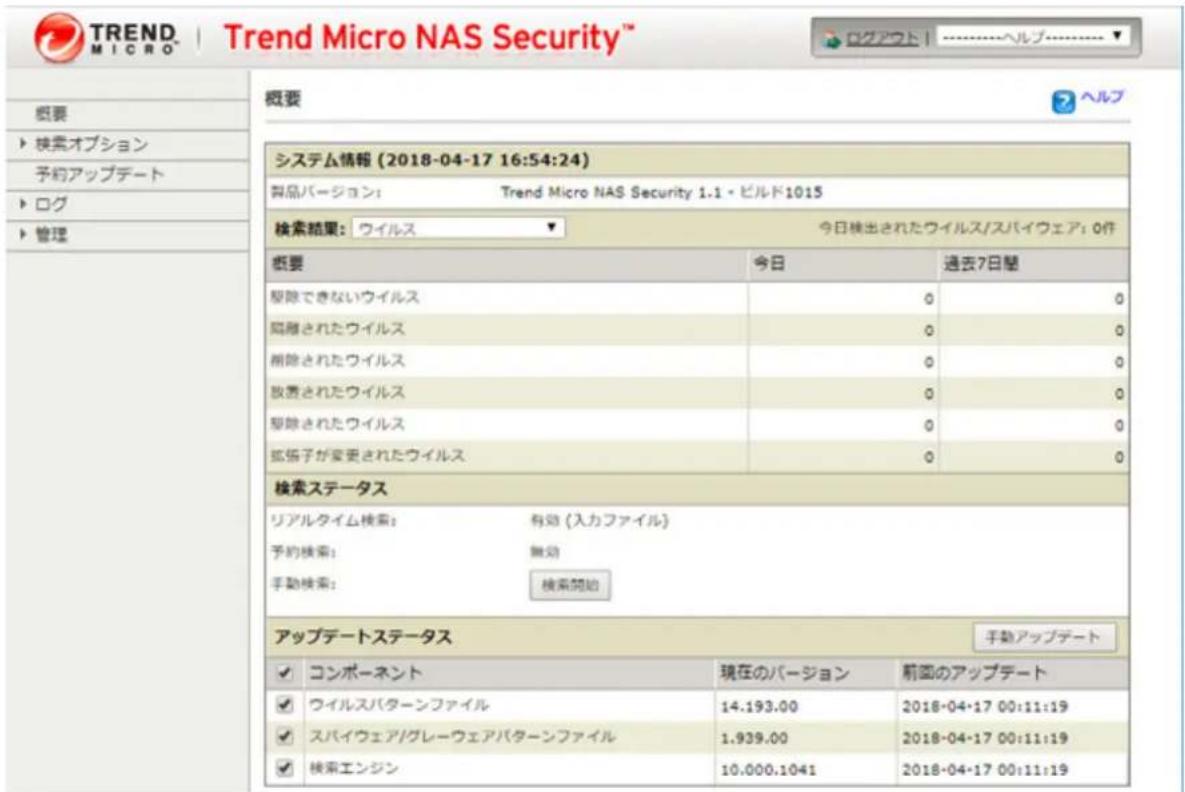Click the システム情報 timestamp header
The image size is (1185, 792).
tap(432, 160)
